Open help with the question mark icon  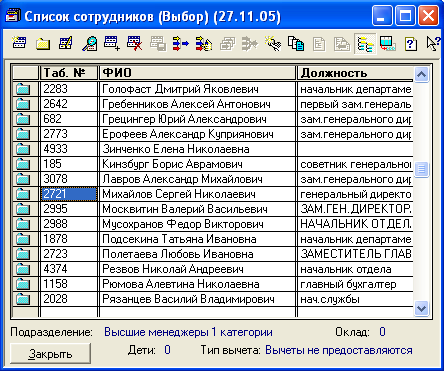[x=411, y=44]
